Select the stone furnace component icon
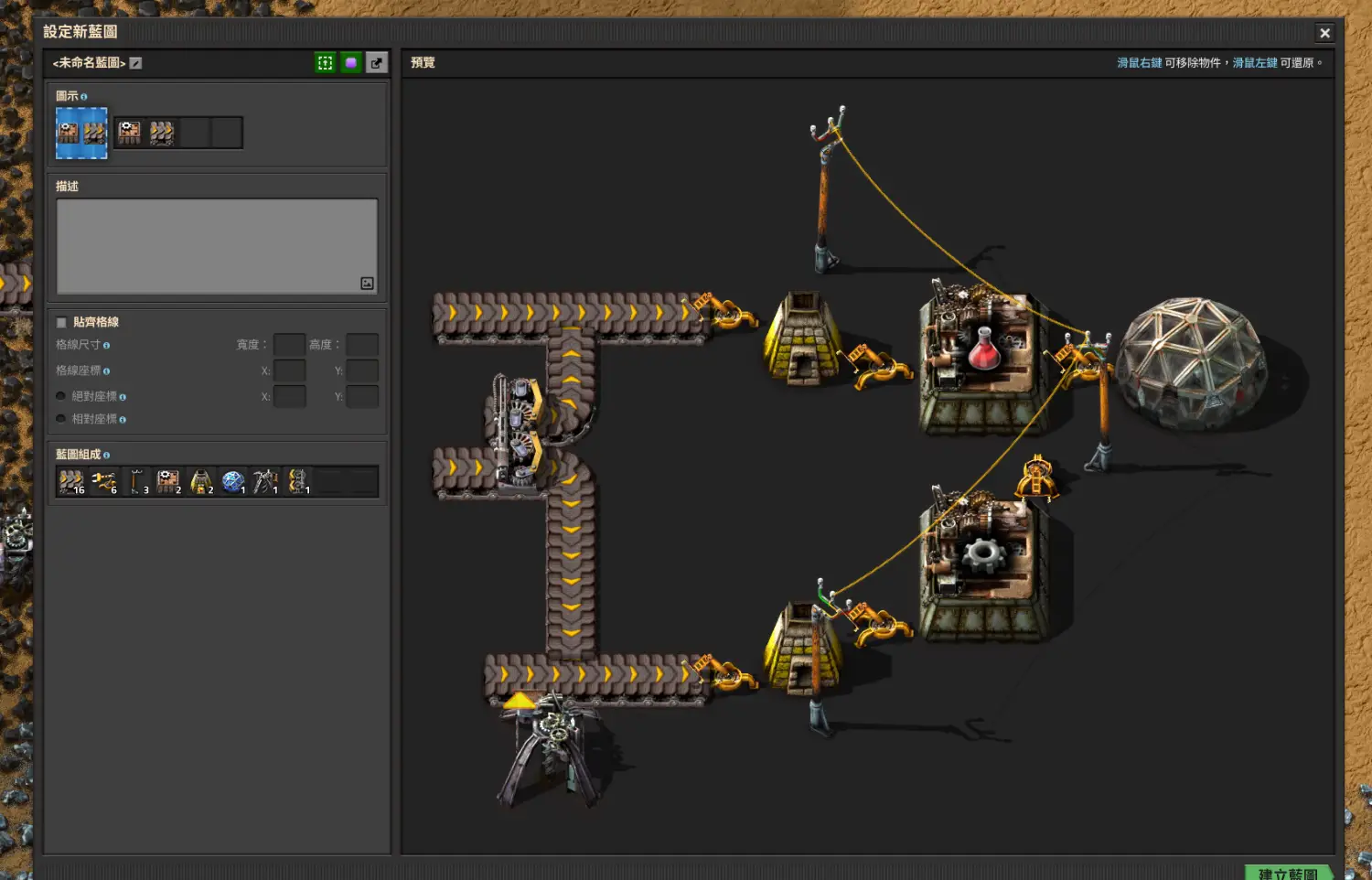 click(200, 482)
